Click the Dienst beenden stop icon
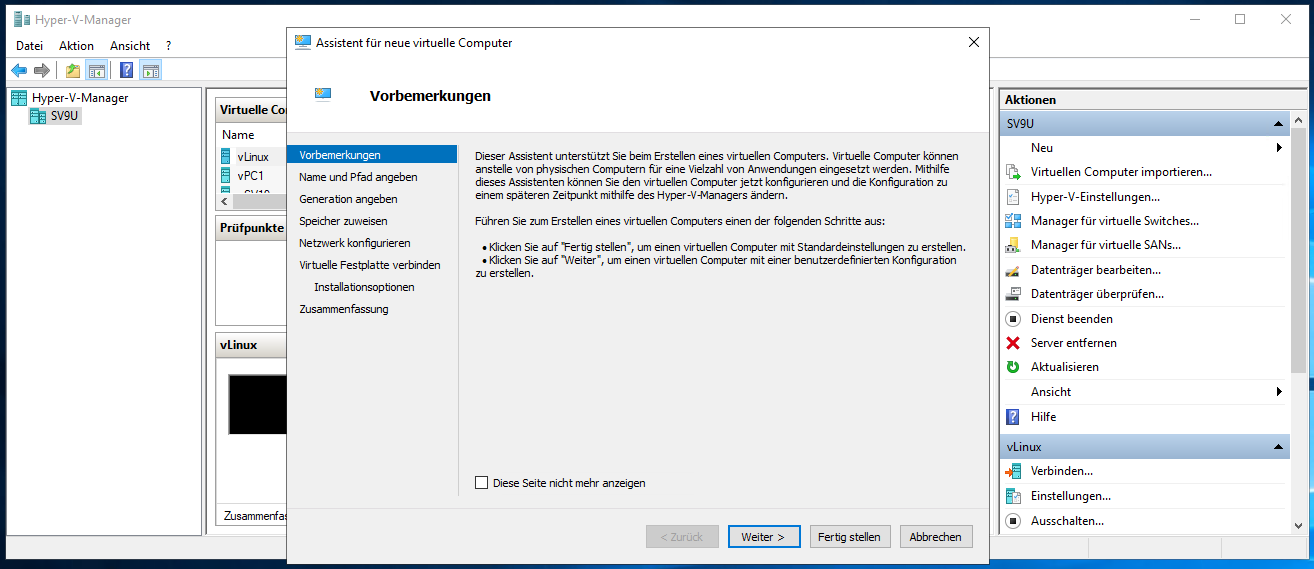 coord(1013,319)
